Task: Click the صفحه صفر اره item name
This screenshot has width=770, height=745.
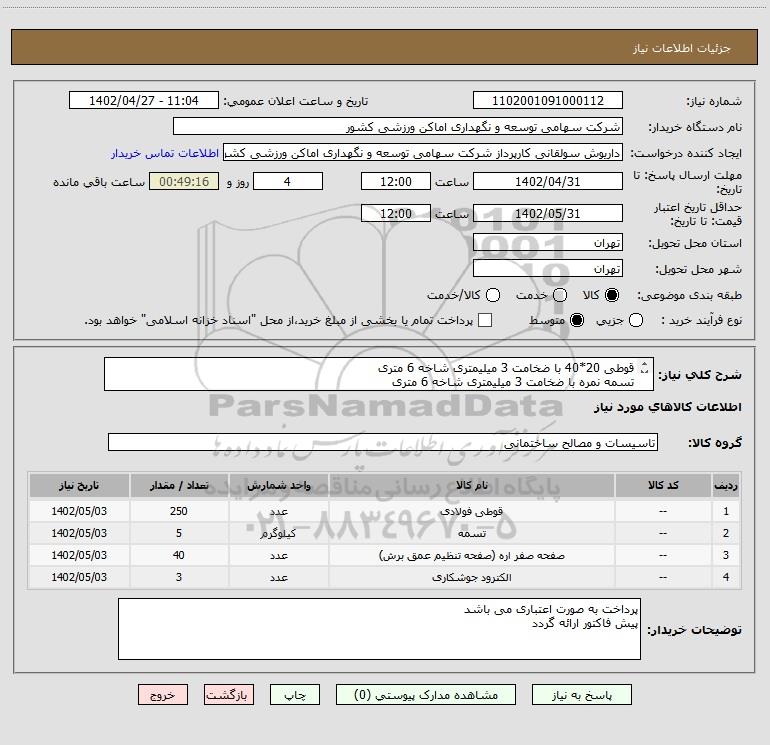Action: (472, 555)
